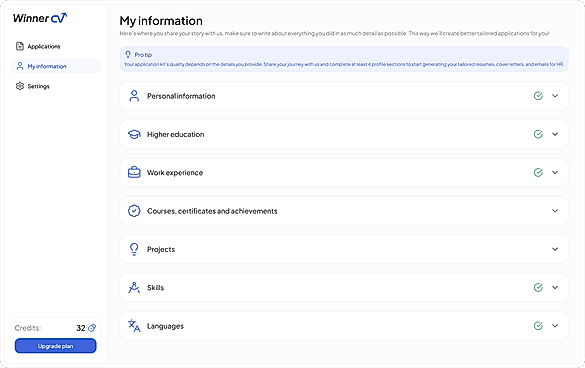Click the Pro tip lightbulb icon
This screenshot has width=585, height=368.
click(x=128, y=54)
